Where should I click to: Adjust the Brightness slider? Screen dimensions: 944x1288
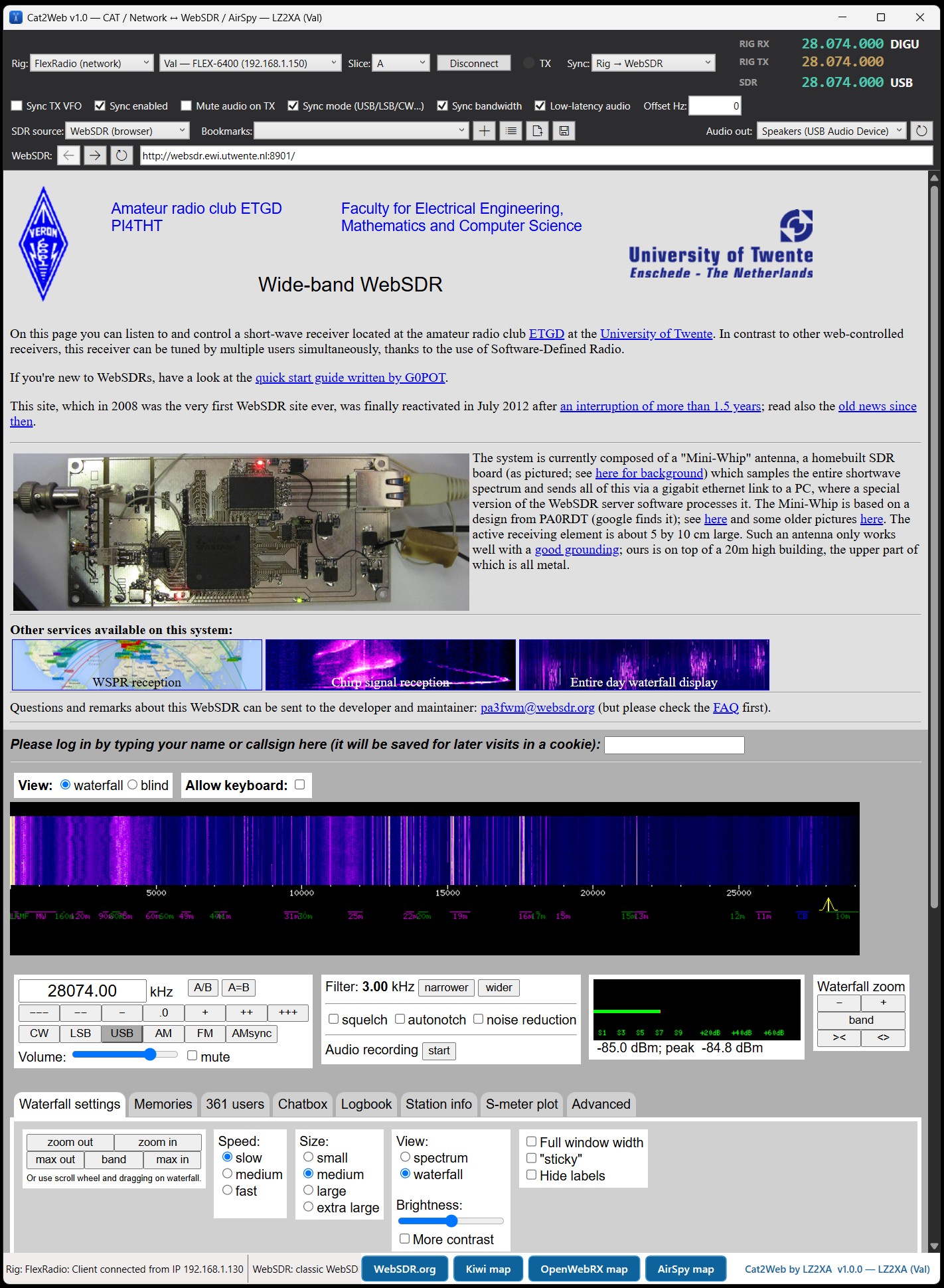[451, 1220]
